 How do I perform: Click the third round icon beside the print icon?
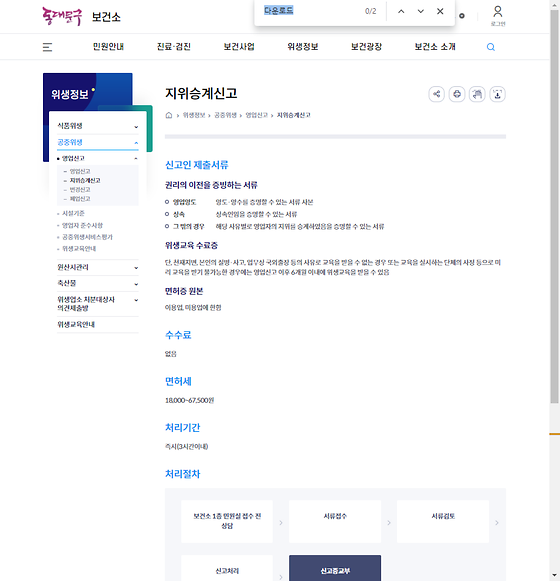point(477,94)
